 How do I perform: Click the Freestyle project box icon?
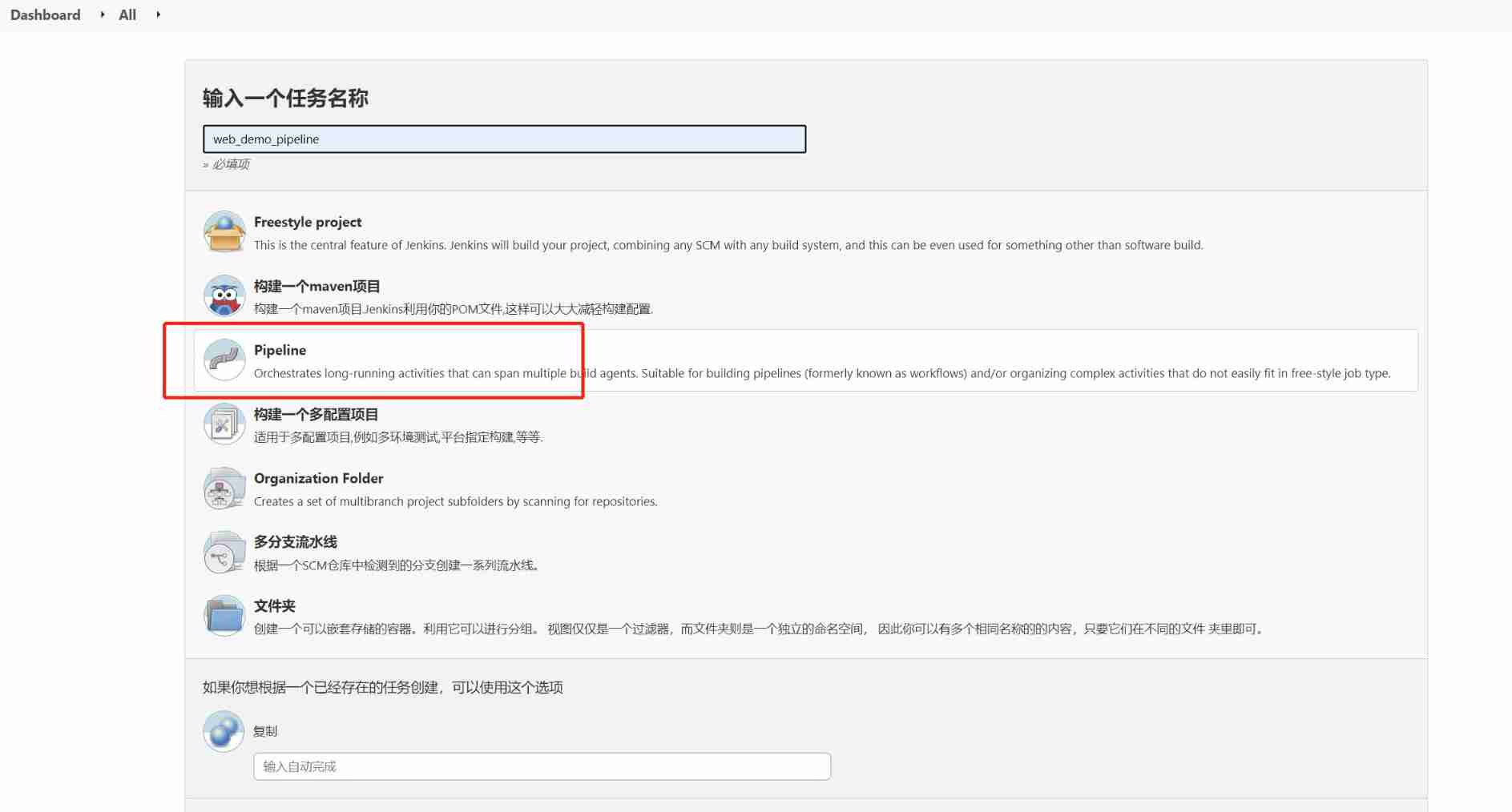pos(224,232)
